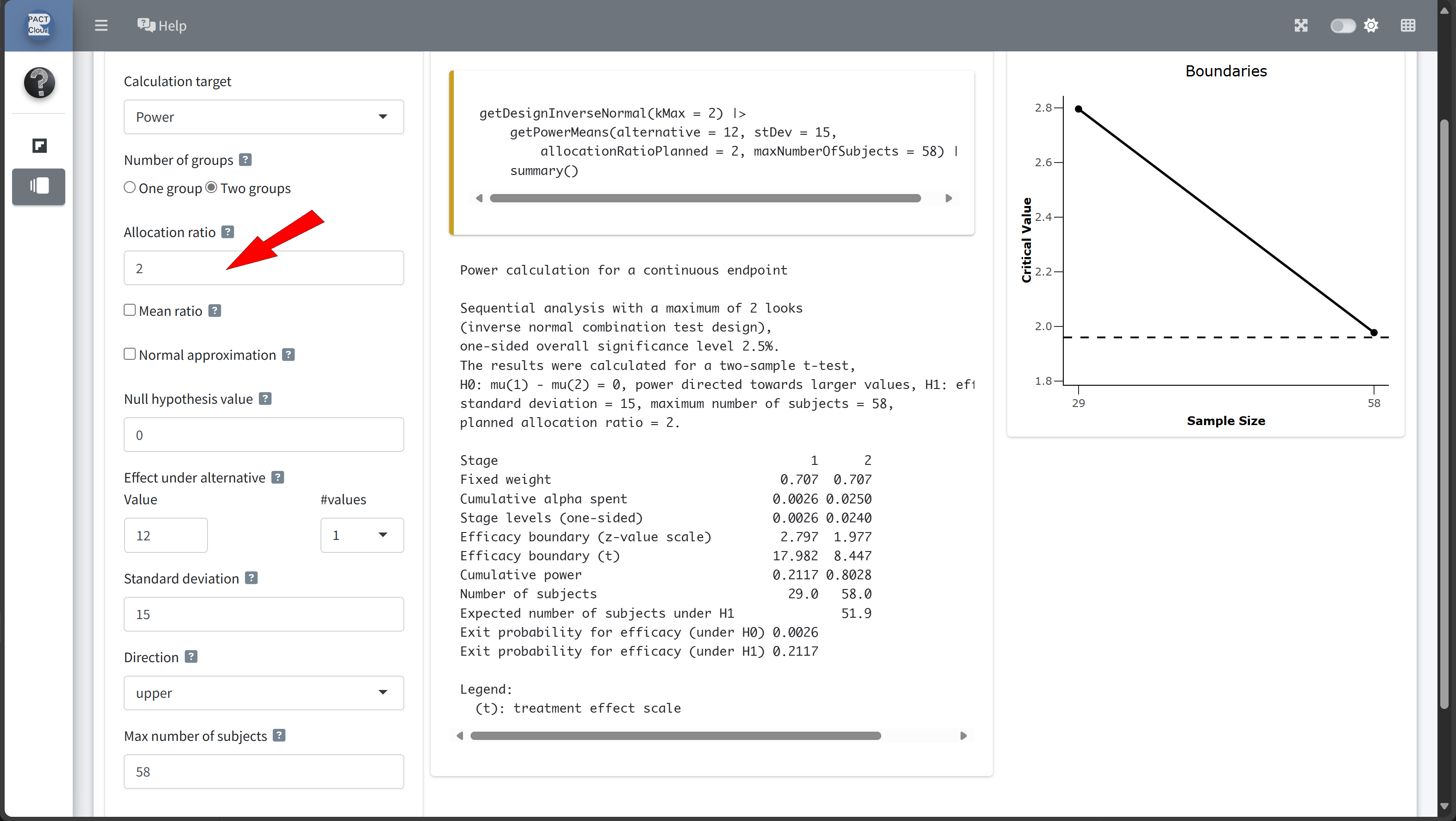Open the Direction upper dropdown

(264, 693)
